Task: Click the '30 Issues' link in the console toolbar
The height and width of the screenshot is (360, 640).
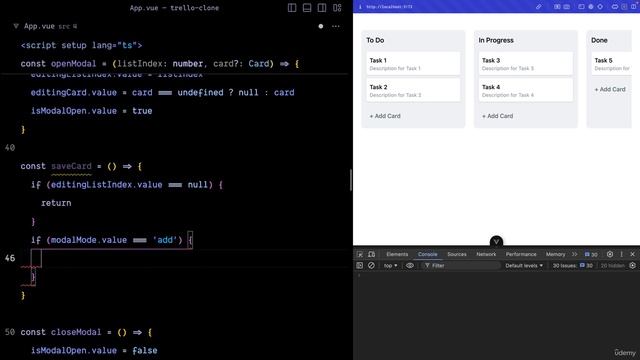Action: [x=572, y=265]
